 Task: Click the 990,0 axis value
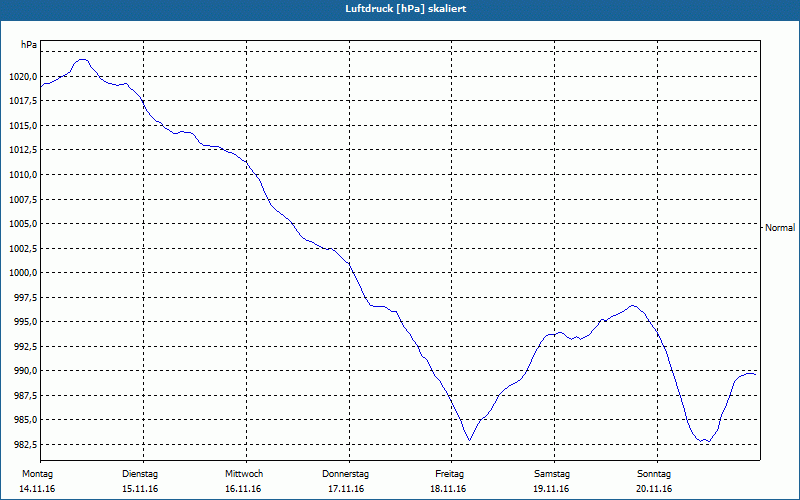[25, 370]
